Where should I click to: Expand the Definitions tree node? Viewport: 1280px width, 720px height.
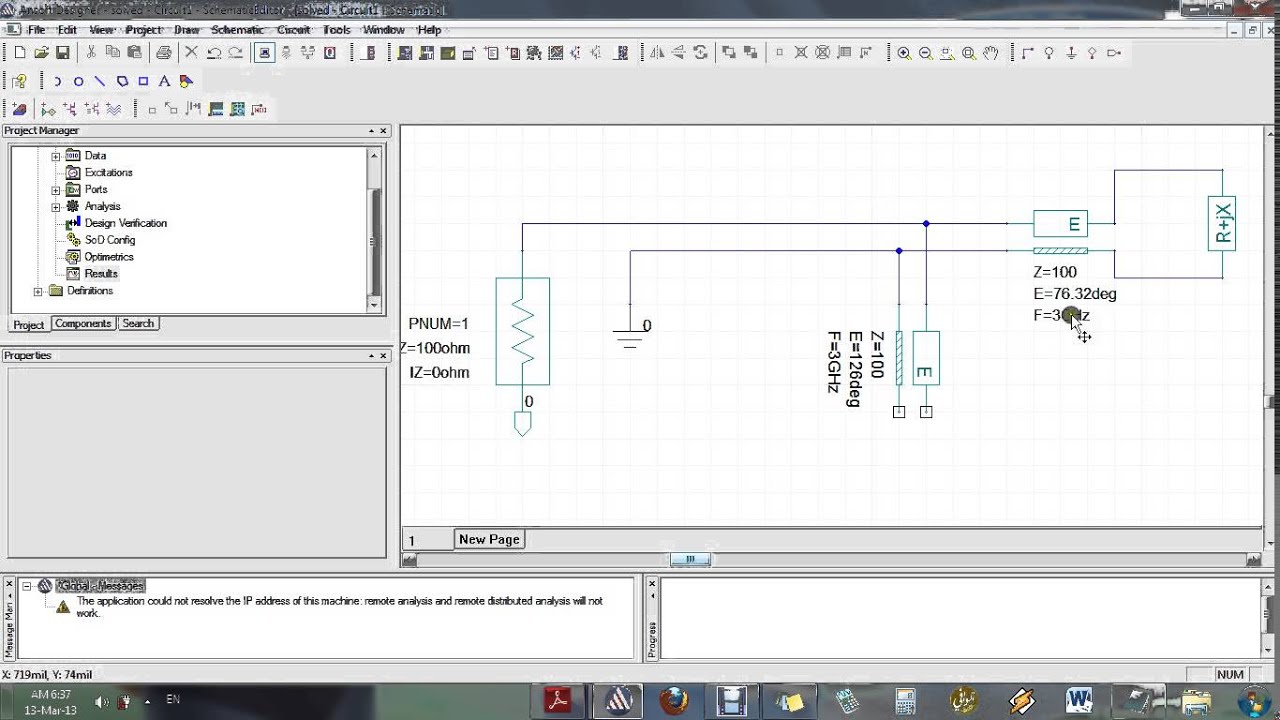pos(38,291)
